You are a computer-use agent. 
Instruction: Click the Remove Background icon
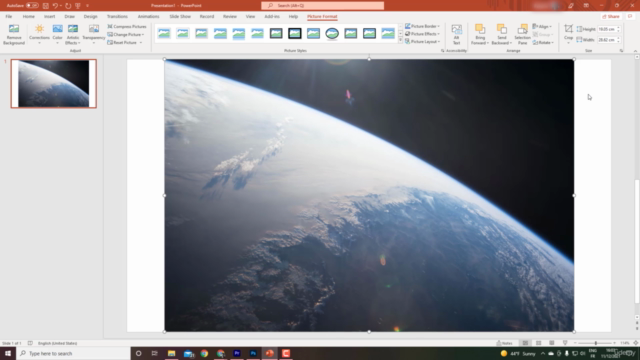14,29
